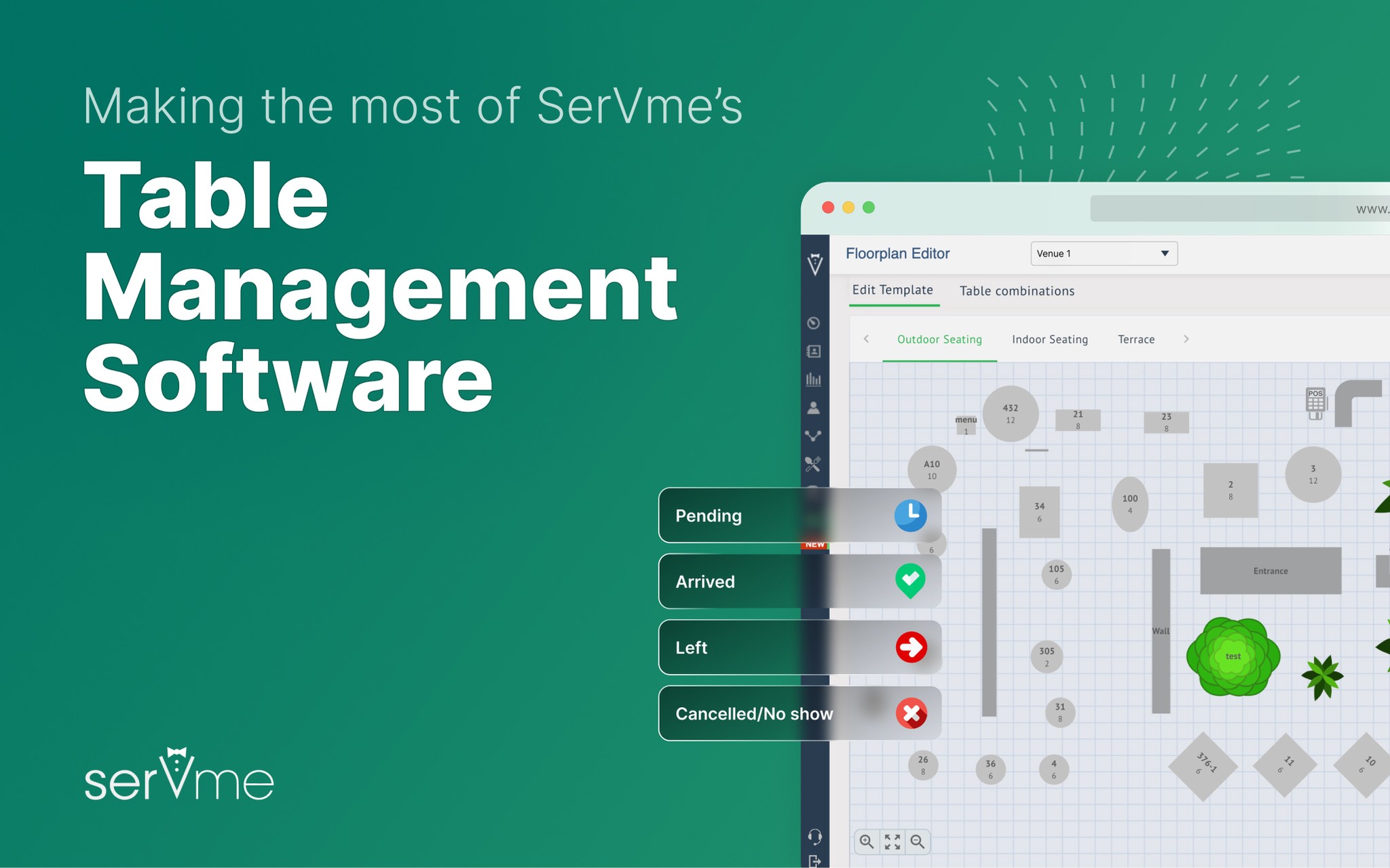Click the right chevron beside Terrace

click(x=1186, y=339)
